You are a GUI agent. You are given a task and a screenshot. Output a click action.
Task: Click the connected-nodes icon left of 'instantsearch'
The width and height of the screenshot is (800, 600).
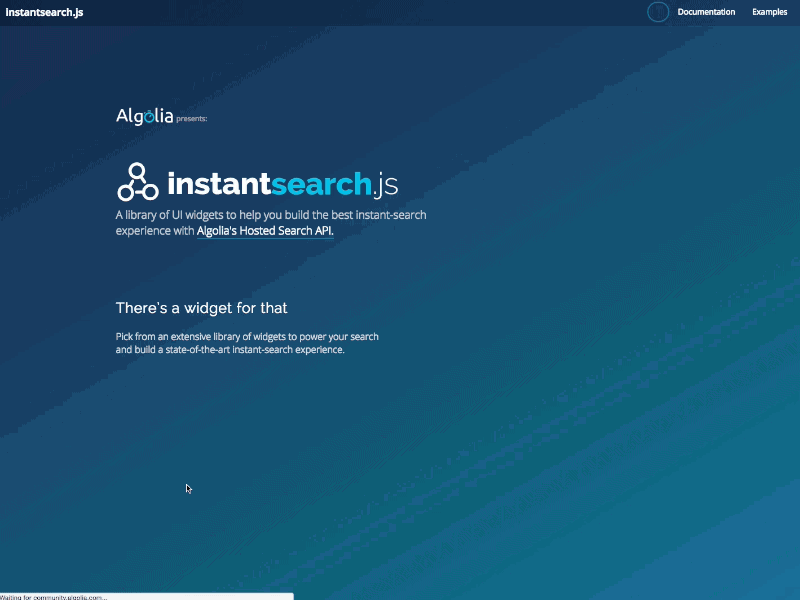(x=138, y=181)
